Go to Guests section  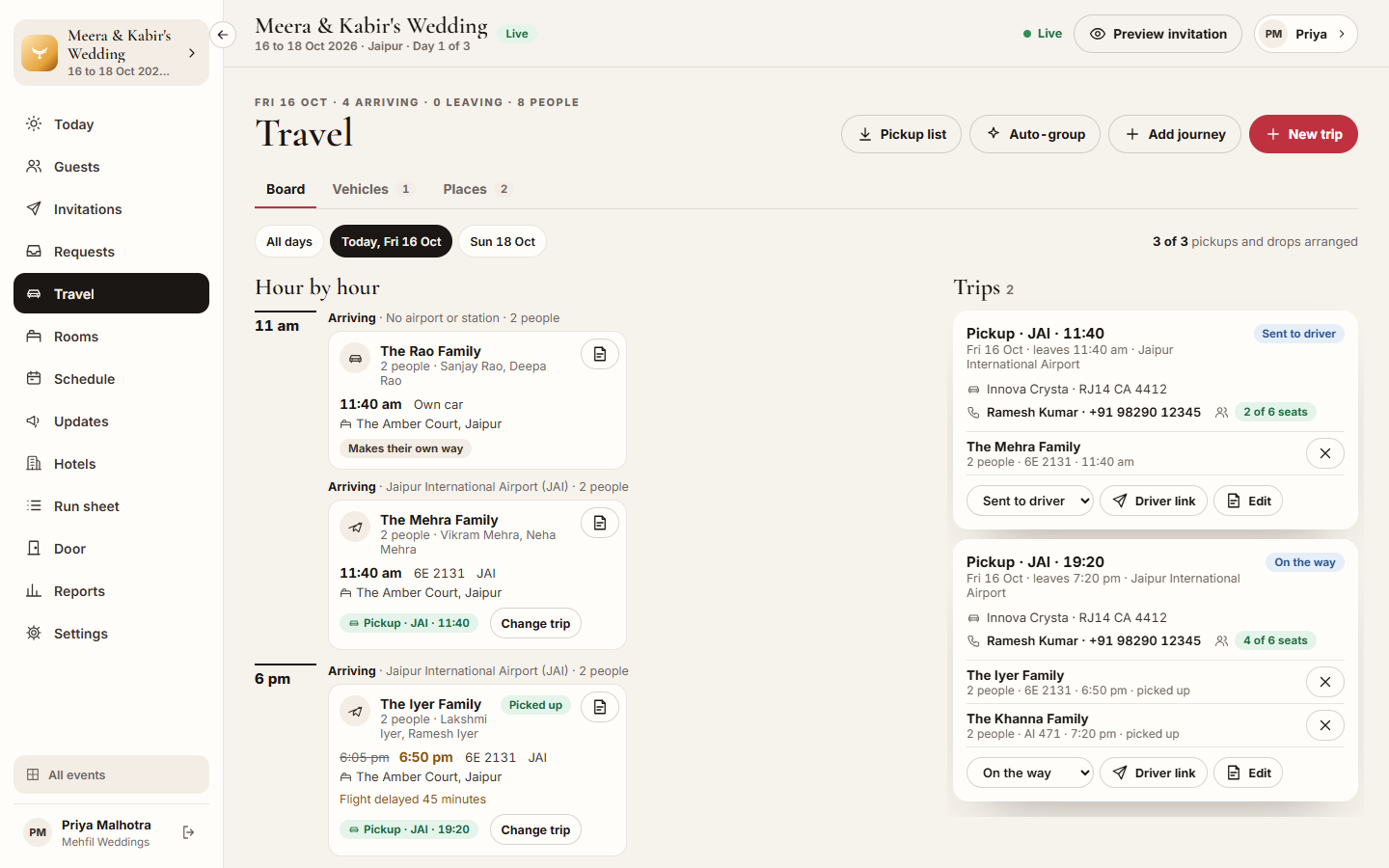click(111, 167)
